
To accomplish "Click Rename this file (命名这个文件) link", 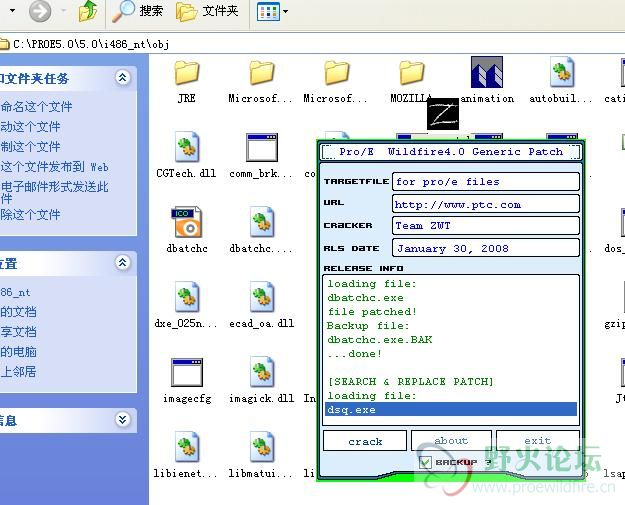I will pyautogui.click(x=36, y=106).
